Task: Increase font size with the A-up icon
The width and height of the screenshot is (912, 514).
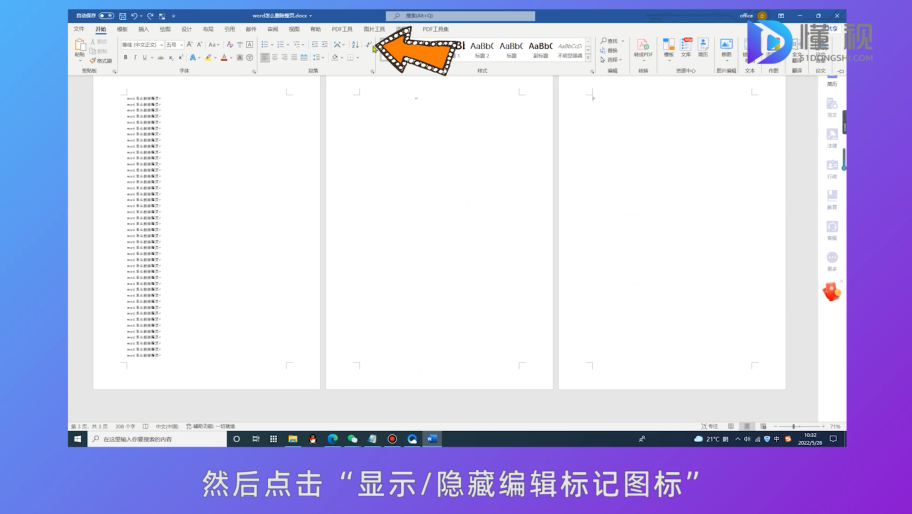Action: (190, 45)
